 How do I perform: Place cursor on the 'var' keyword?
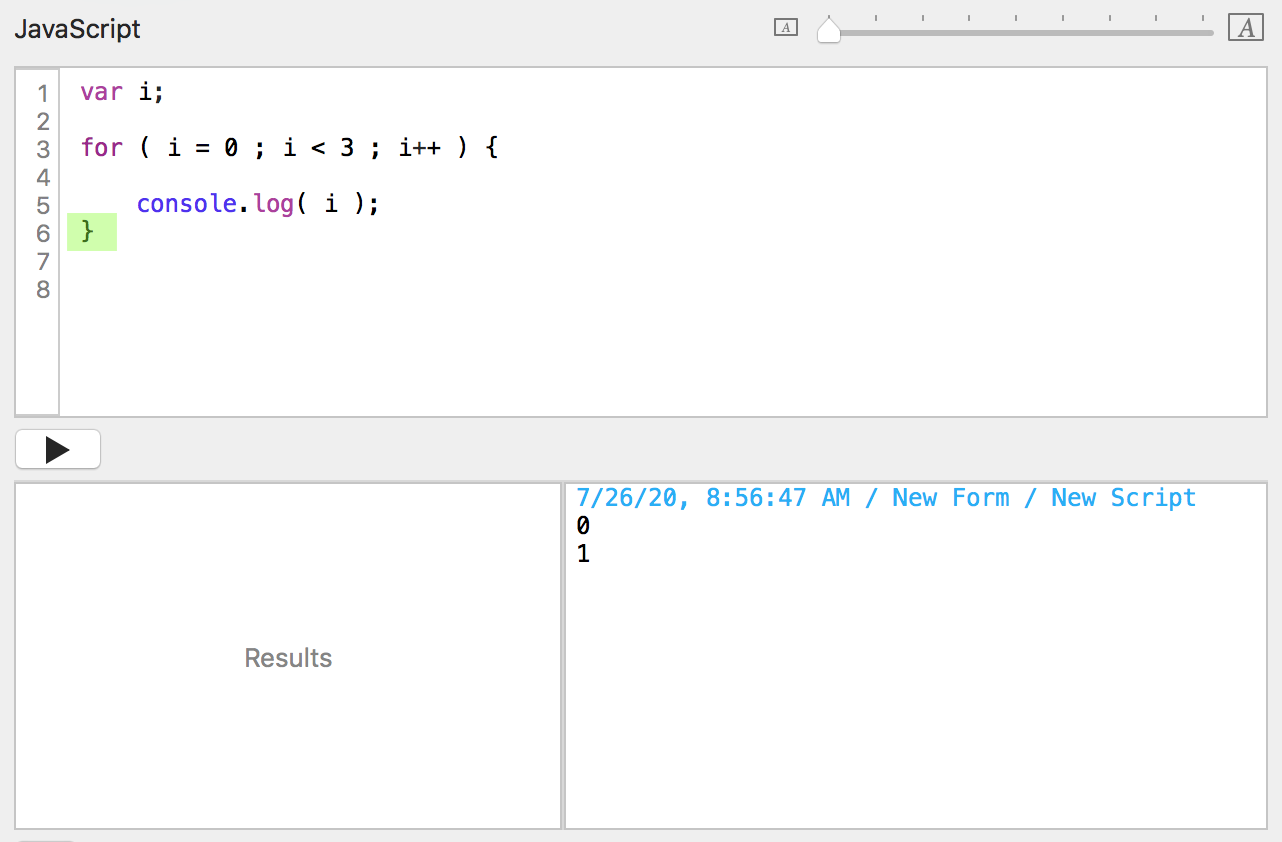(101, 92)
